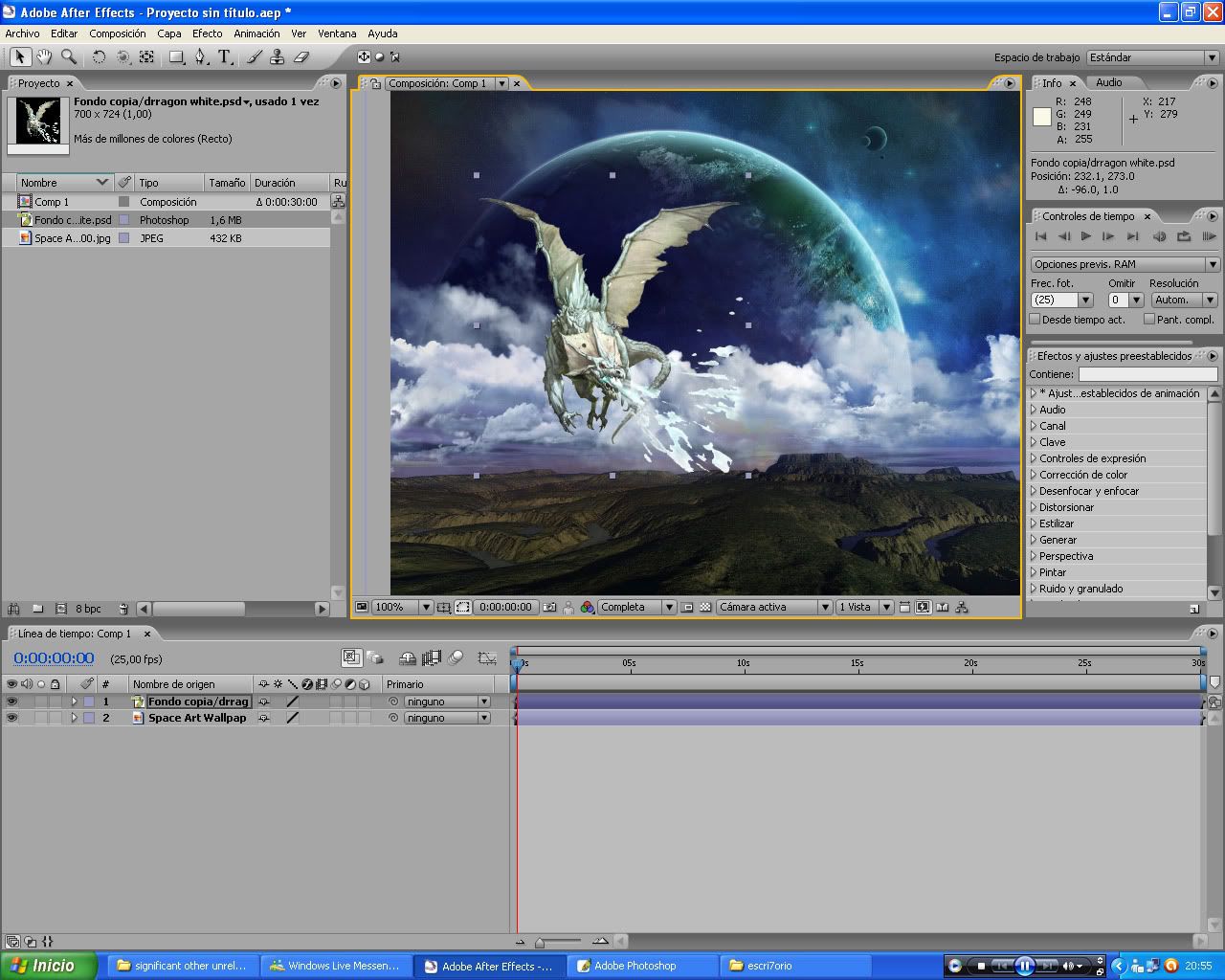Open the Archivo menu
Image resolution: width=1225 pixels, height=980 pixels.
pos(22,33)
